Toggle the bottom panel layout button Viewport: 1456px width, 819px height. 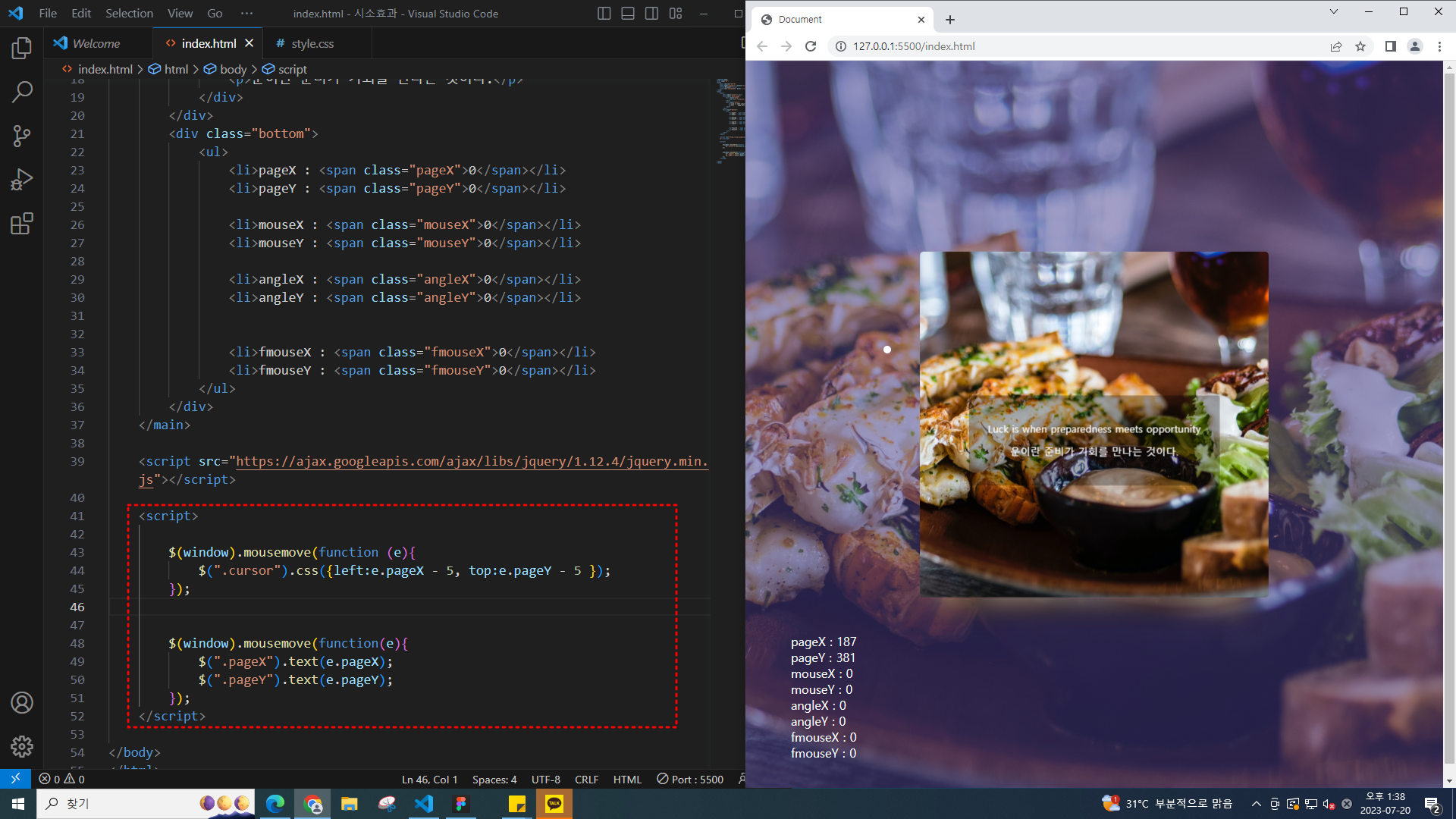pos(628,14)
